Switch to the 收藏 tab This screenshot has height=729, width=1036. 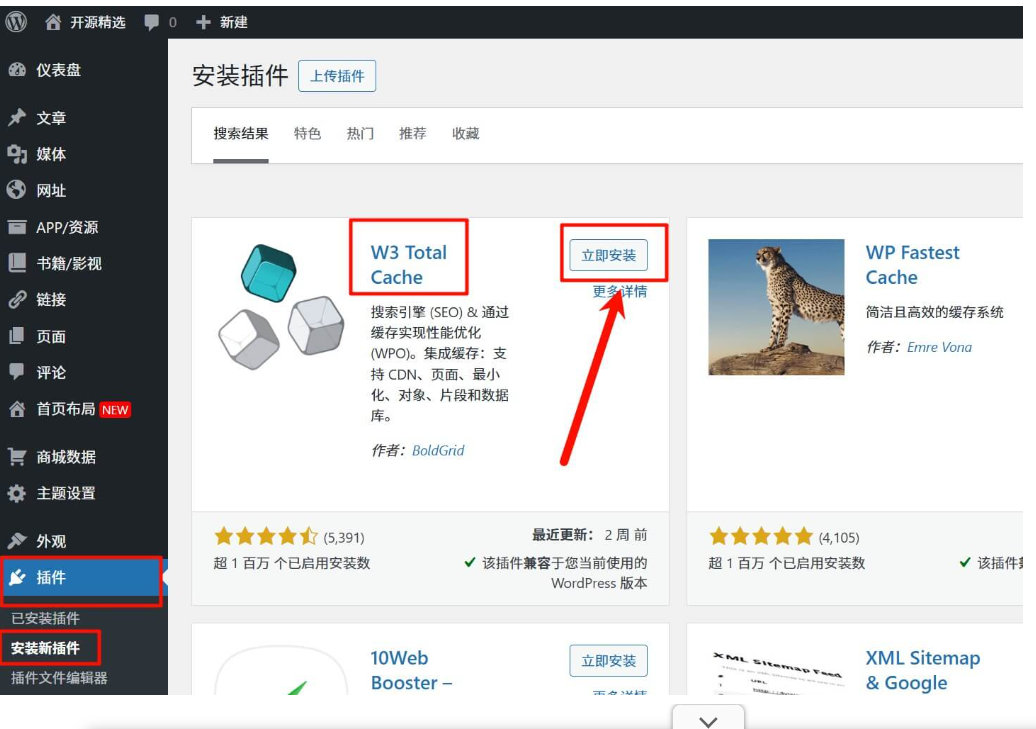click(465, 134)
